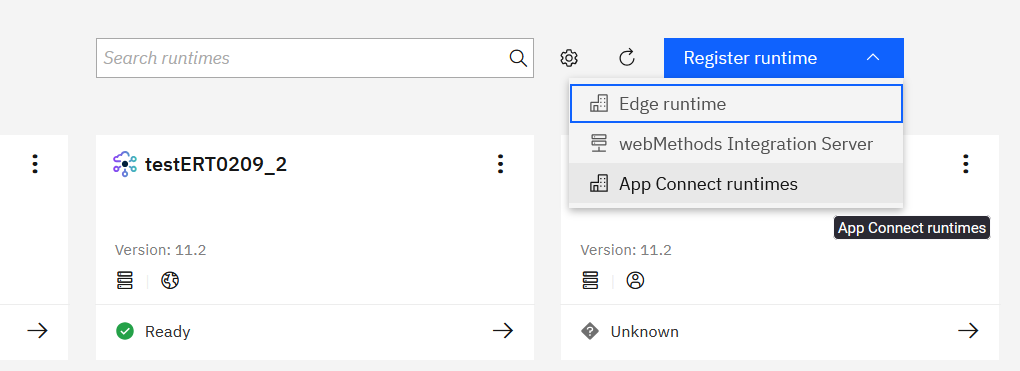The height and width of the screenshot is (371, 1020).
Task: Click testERT0209_2 runtime logo icon
Action: click(x=125, y=164)
